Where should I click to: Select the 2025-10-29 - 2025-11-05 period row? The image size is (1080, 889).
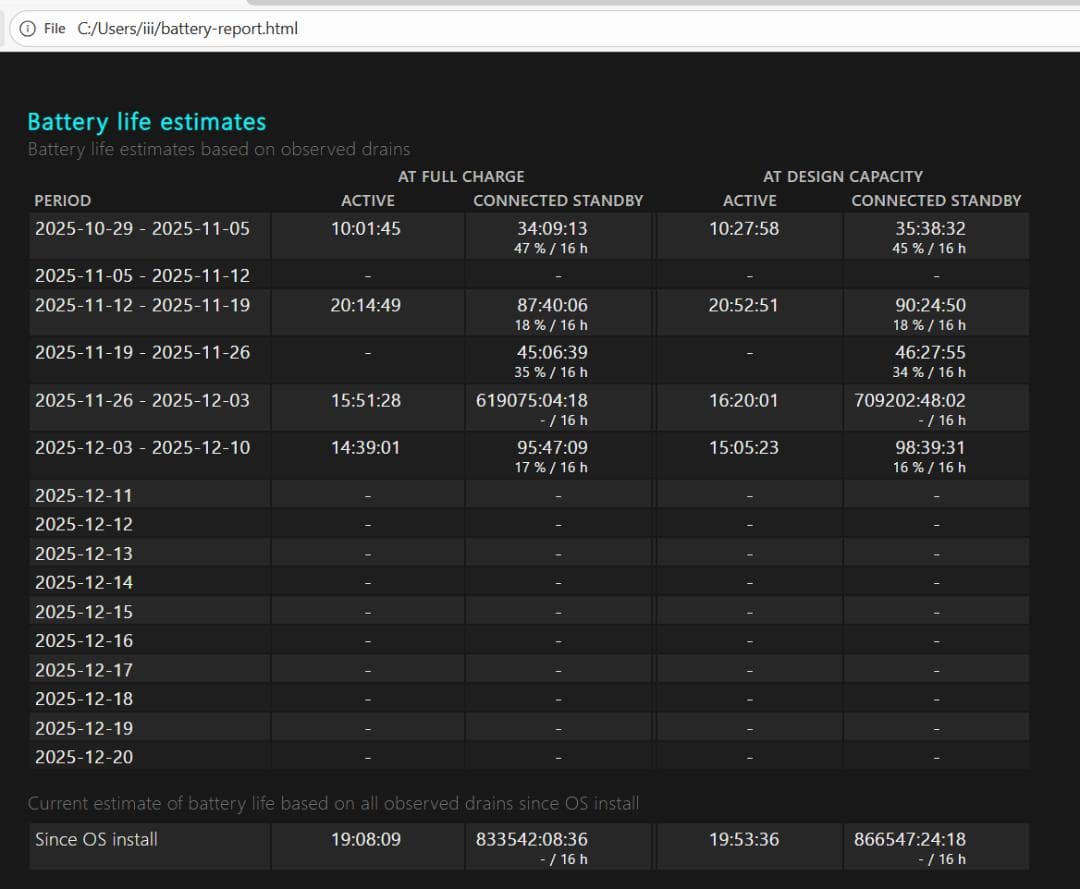tap(142, 228)
